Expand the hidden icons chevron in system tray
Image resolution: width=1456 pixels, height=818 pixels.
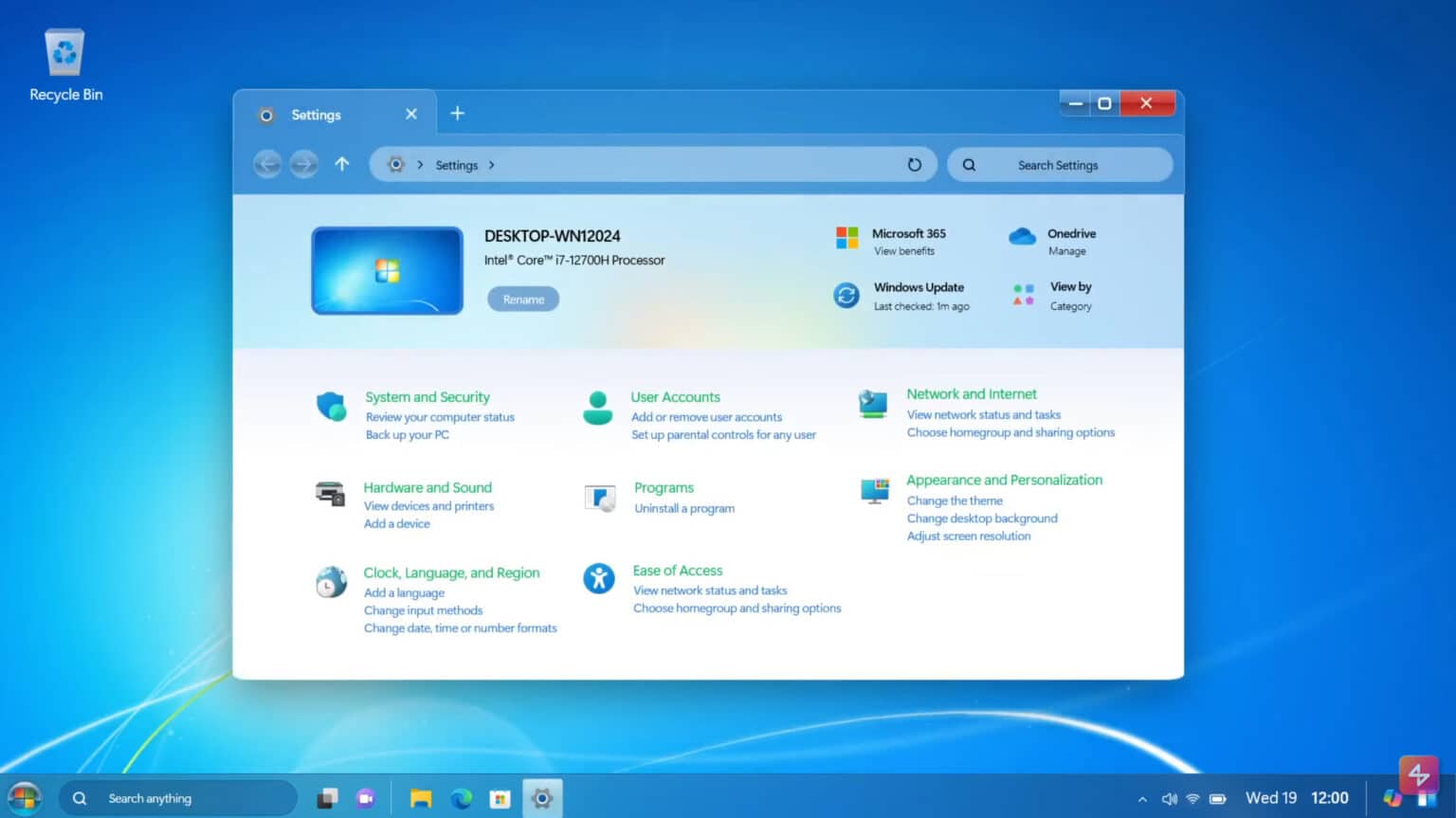pyautogui.click(x=1143, y=797)
